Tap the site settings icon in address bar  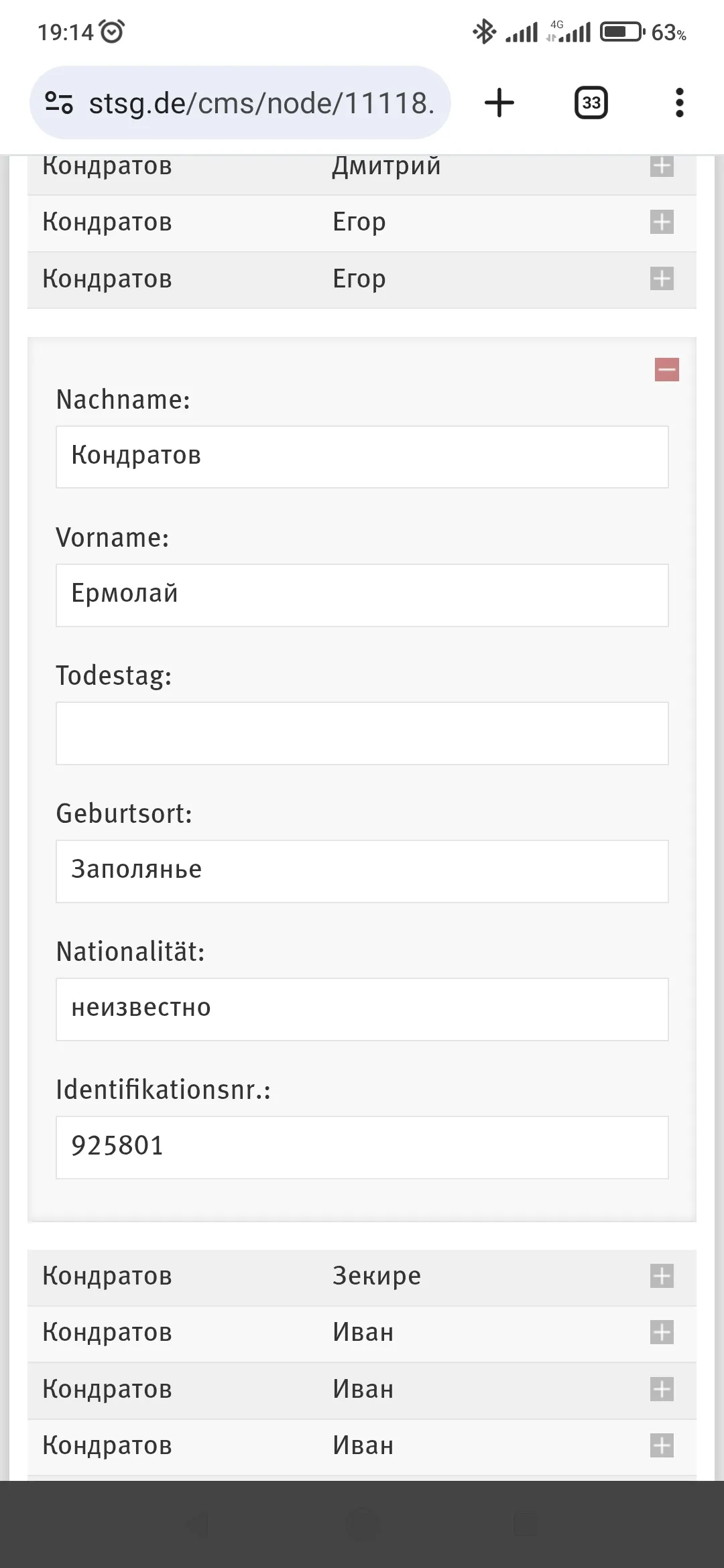pyautogui.click(x=59, y=103)
